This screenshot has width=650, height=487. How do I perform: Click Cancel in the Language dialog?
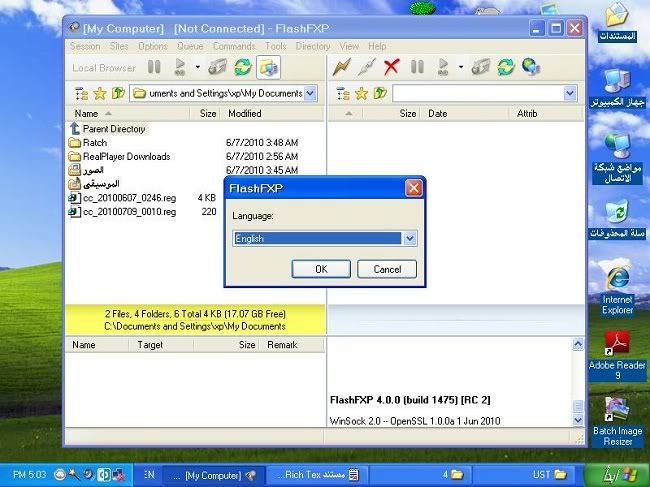387,269
